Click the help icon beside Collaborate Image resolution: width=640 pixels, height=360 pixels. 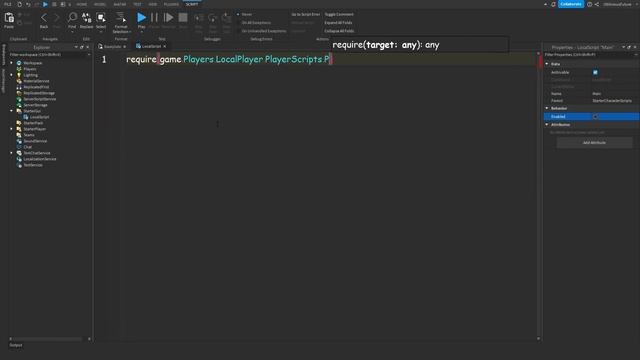click(589, 4)
